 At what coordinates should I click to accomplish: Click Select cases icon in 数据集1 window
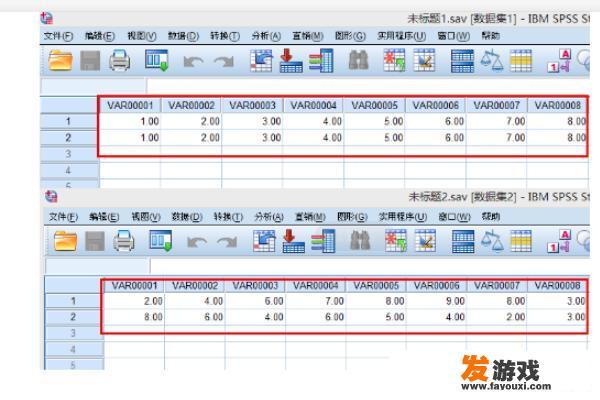(x=521, y=61)
